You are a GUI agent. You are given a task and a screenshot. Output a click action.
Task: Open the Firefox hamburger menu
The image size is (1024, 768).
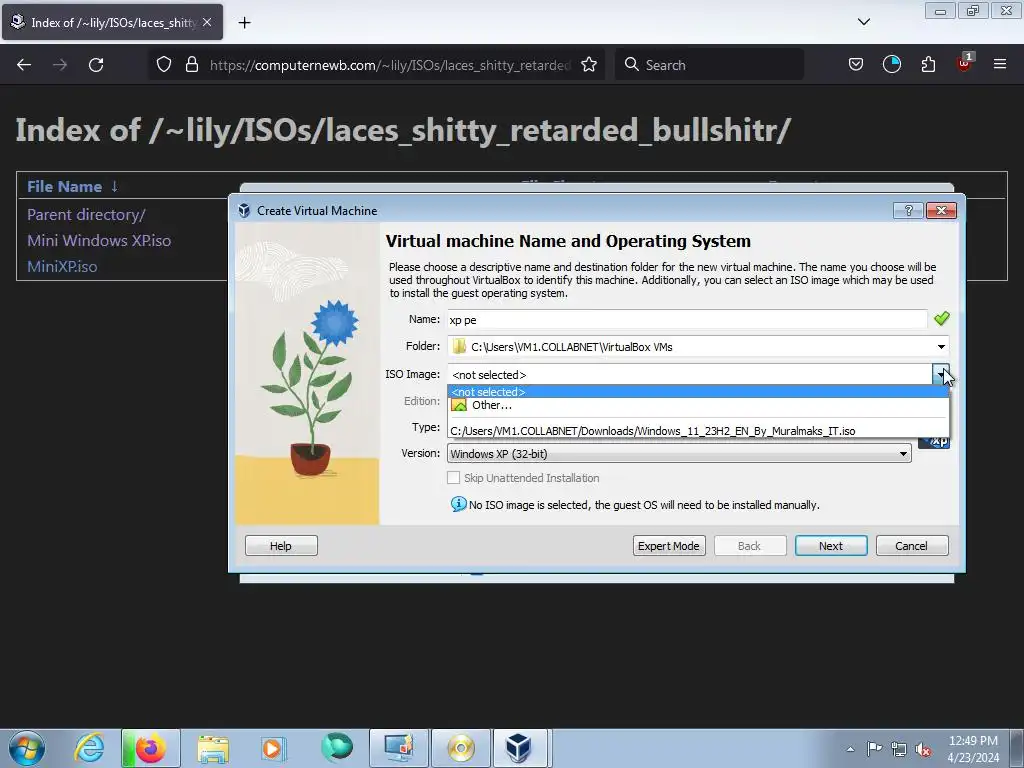1000,64
